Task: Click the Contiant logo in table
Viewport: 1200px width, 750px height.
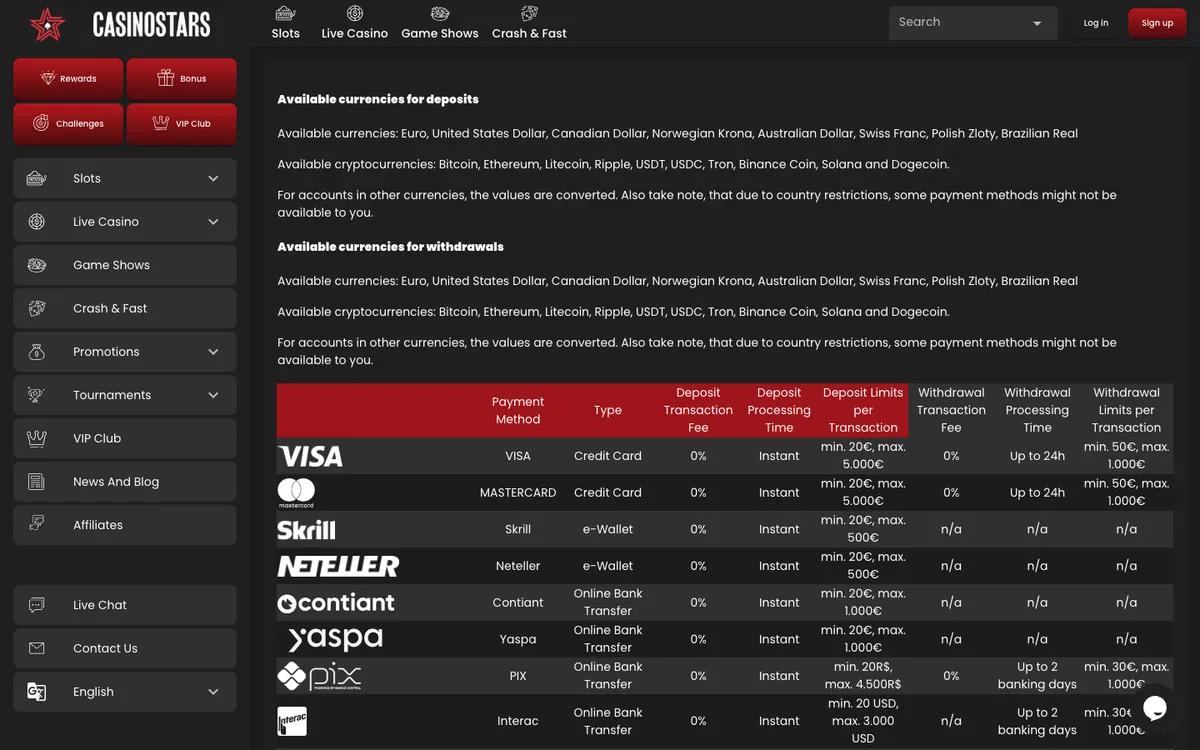Action: click(336, 603)
